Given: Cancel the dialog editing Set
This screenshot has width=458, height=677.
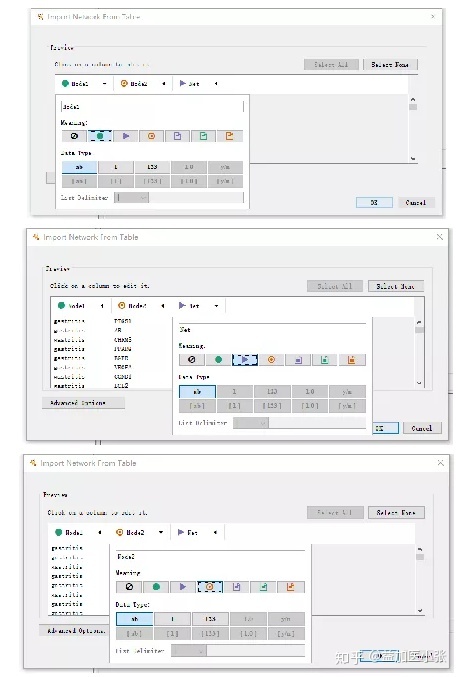Looking at the screenshot, I should pos(422,428).
